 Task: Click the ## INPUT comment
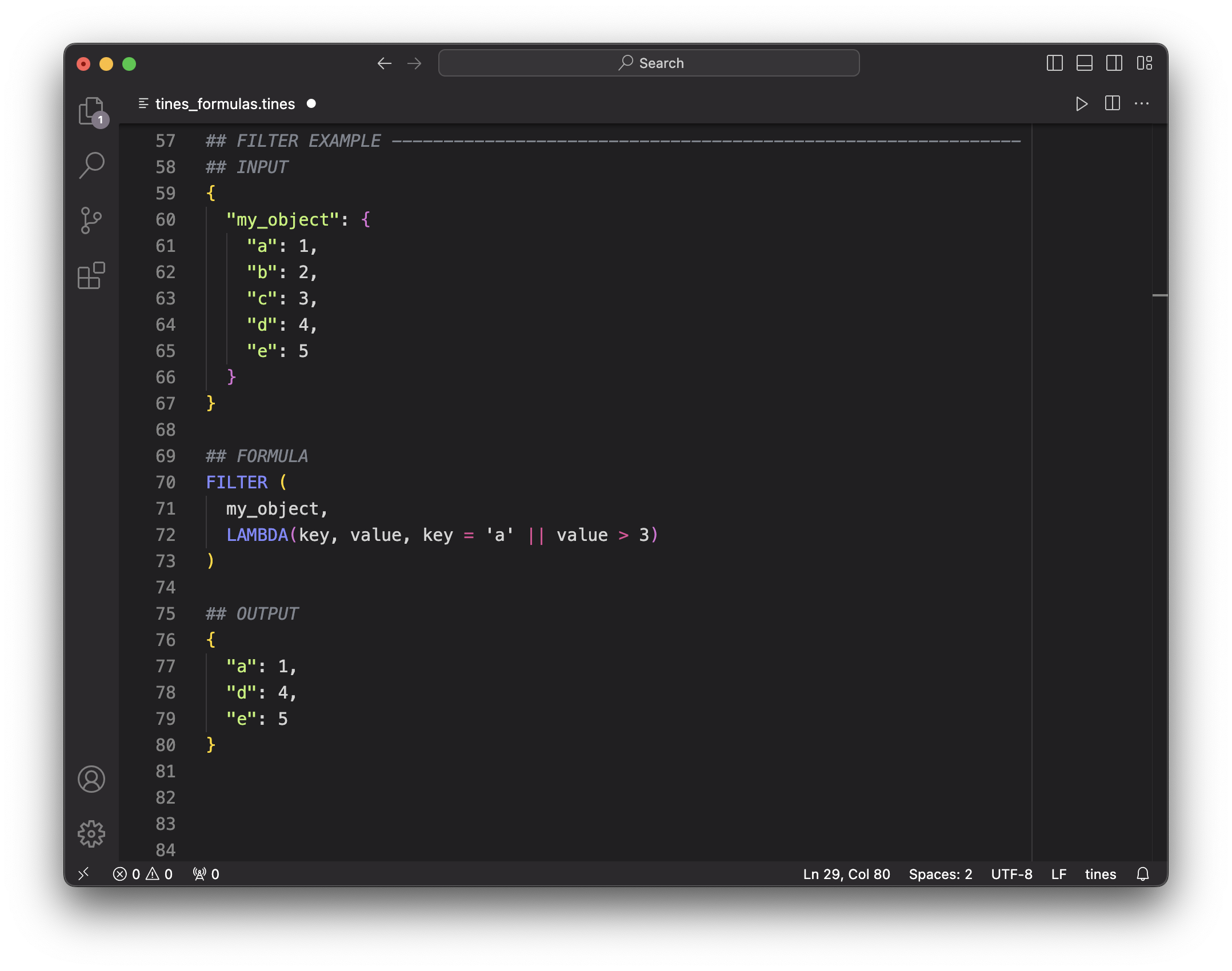(247, 167)
